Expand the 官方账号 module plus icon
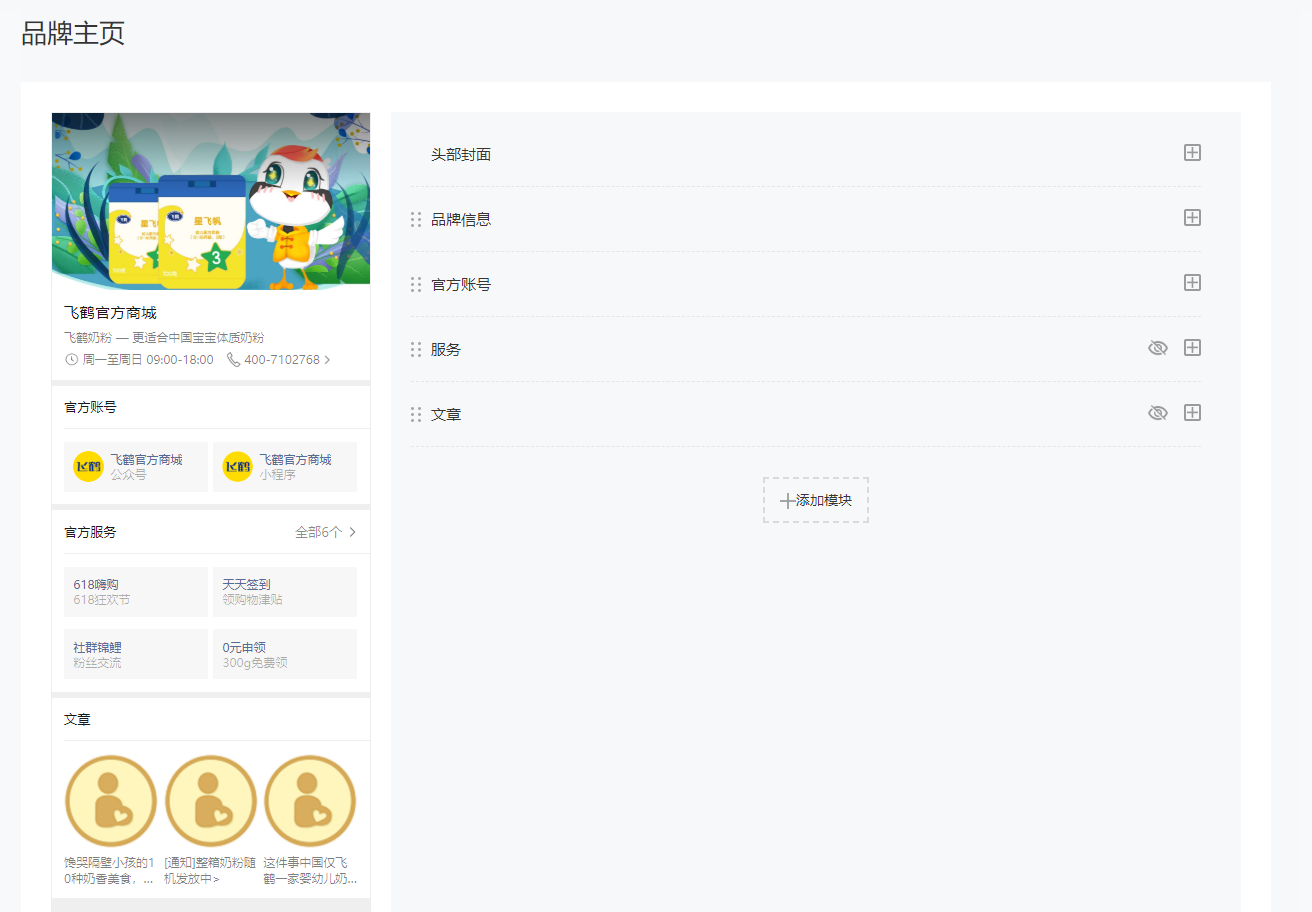1312x912 pixels. tap(1192, 283)
